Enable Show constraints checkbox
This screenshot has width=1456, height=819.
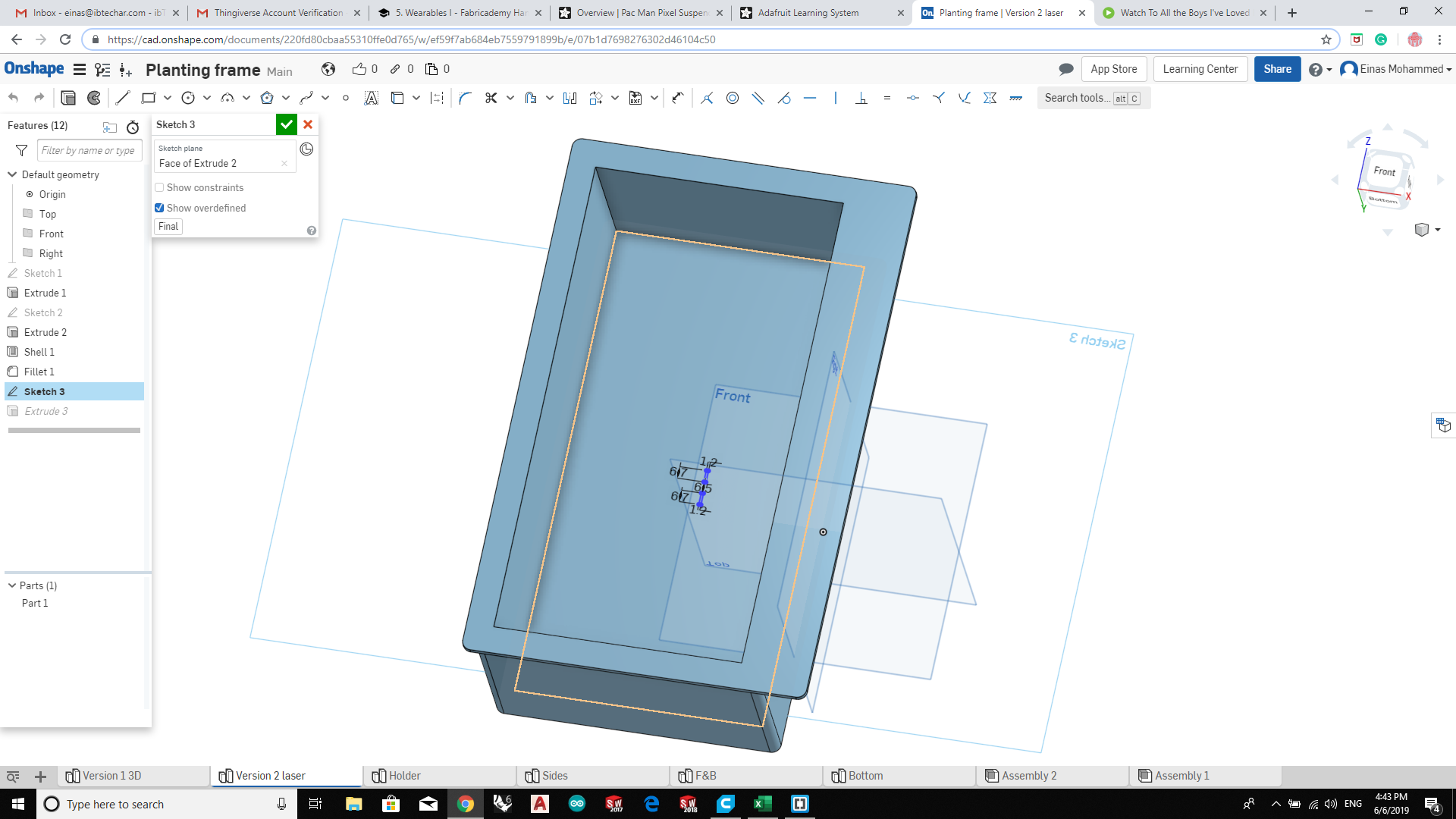point(159,187)
